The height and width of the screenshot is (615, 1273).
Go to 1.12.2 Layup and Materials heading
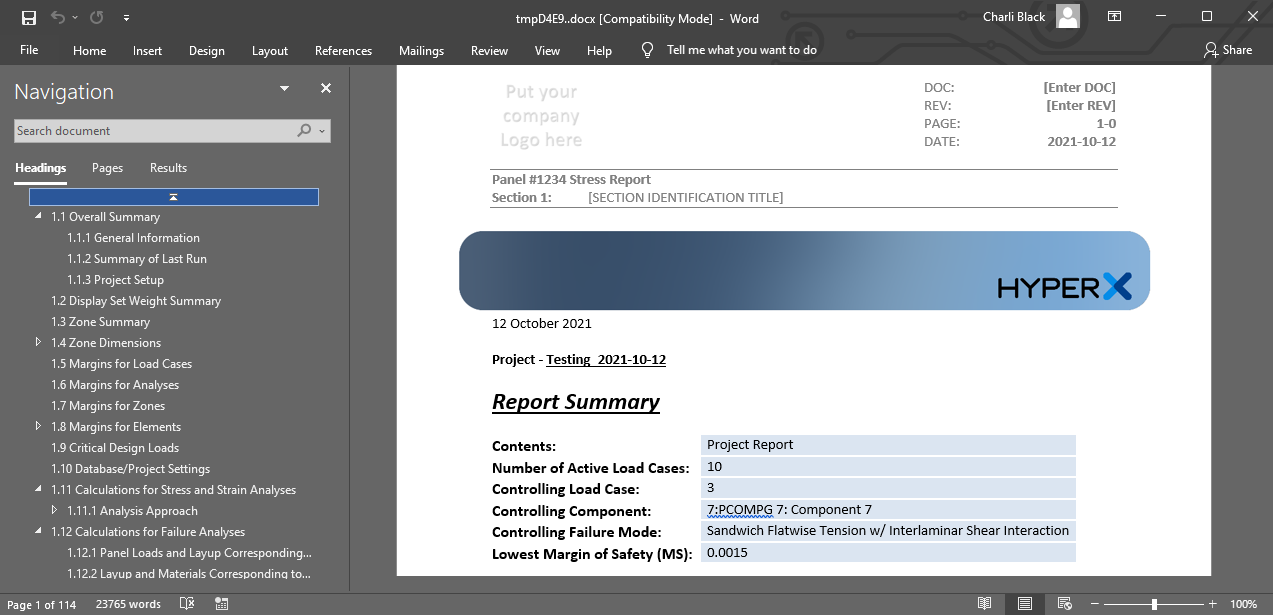(189, 574)
